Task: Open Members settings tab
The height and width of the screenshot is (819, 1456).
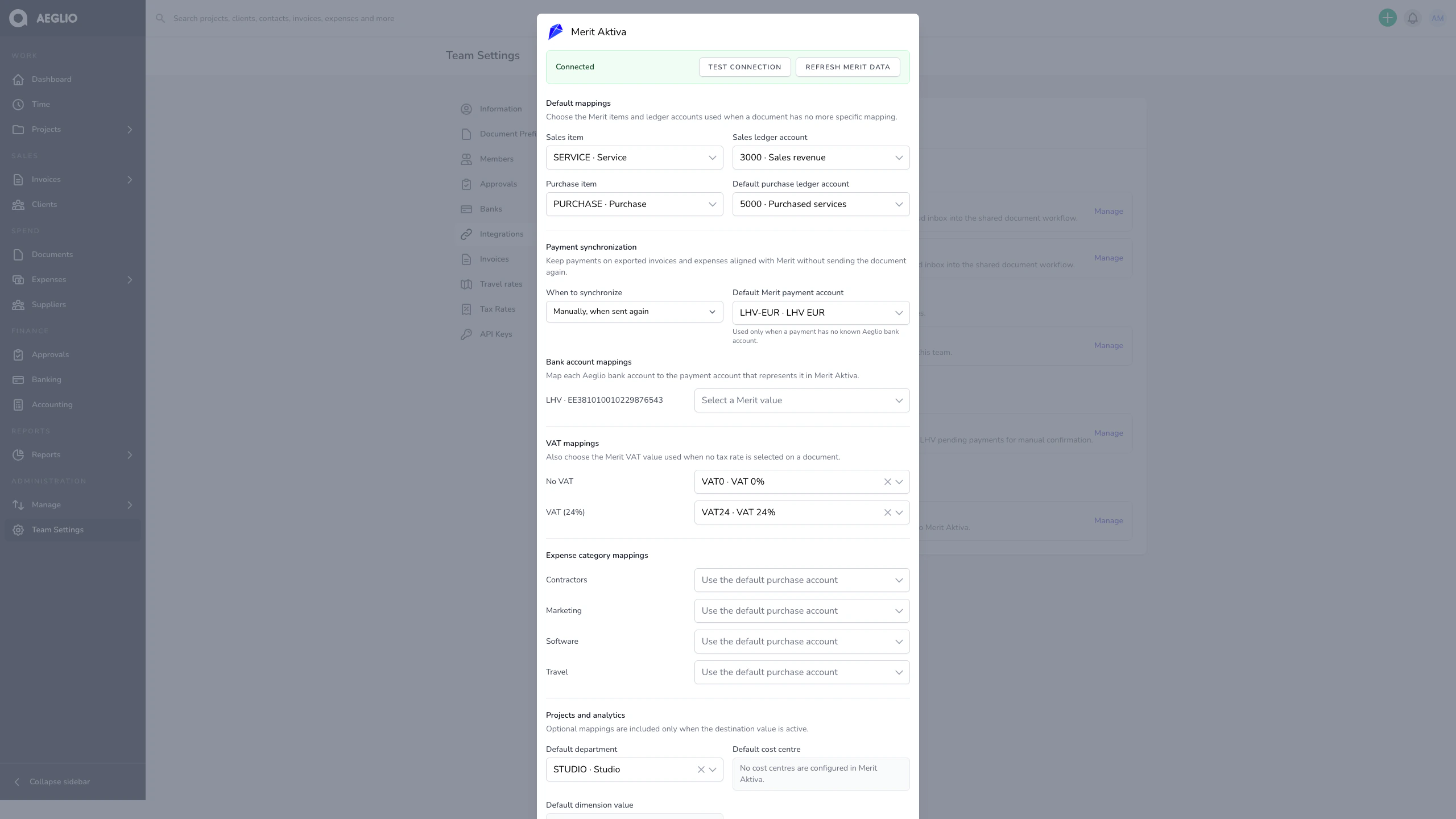Action: point(496,159)
